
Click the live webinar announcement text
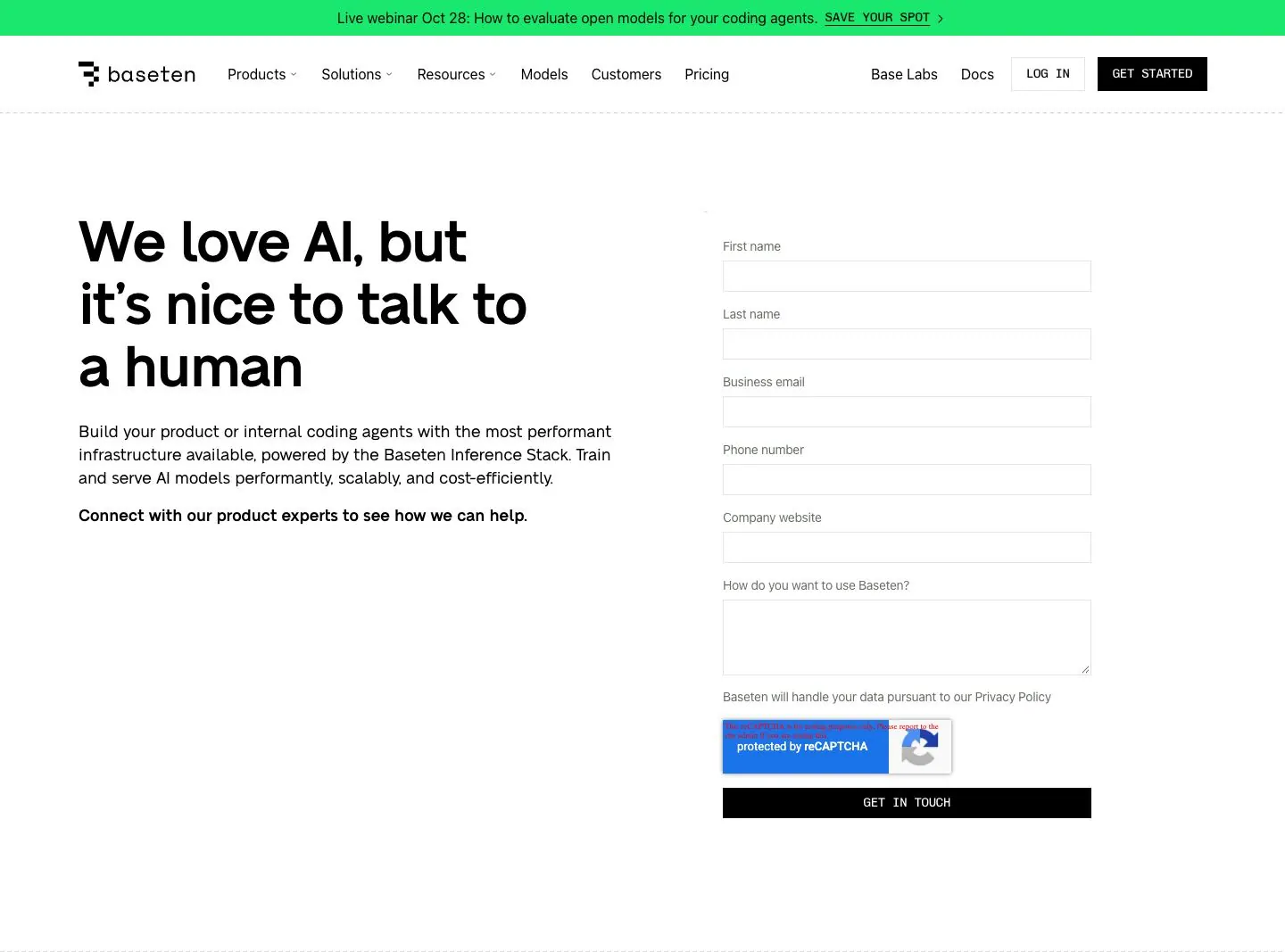point(576,18)
